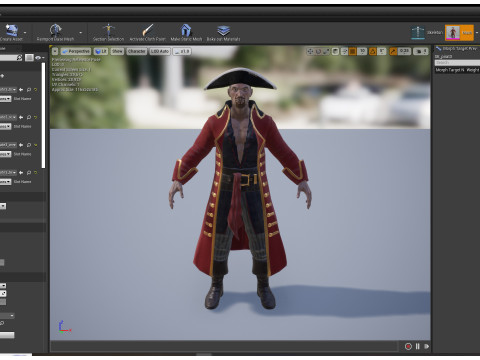Toggle world/local coordinate system icon
The width and height of the screenshot is (480, 360).
tap(335, 51)
